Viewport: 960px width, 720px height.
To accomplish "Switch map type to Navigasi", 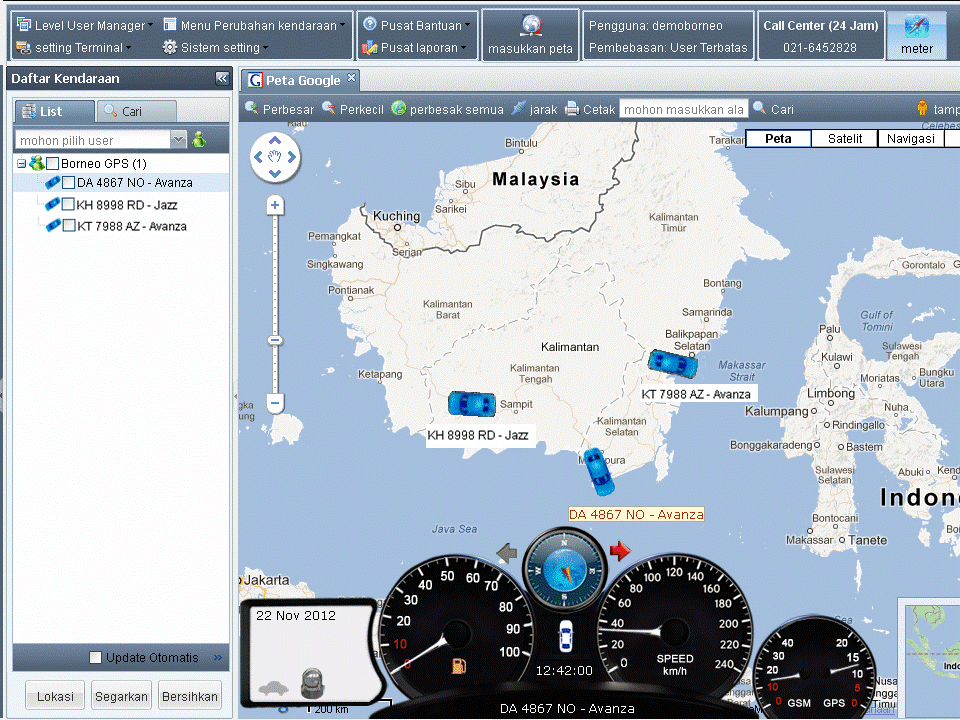I will pyautogui.click(x=911, y=138).
